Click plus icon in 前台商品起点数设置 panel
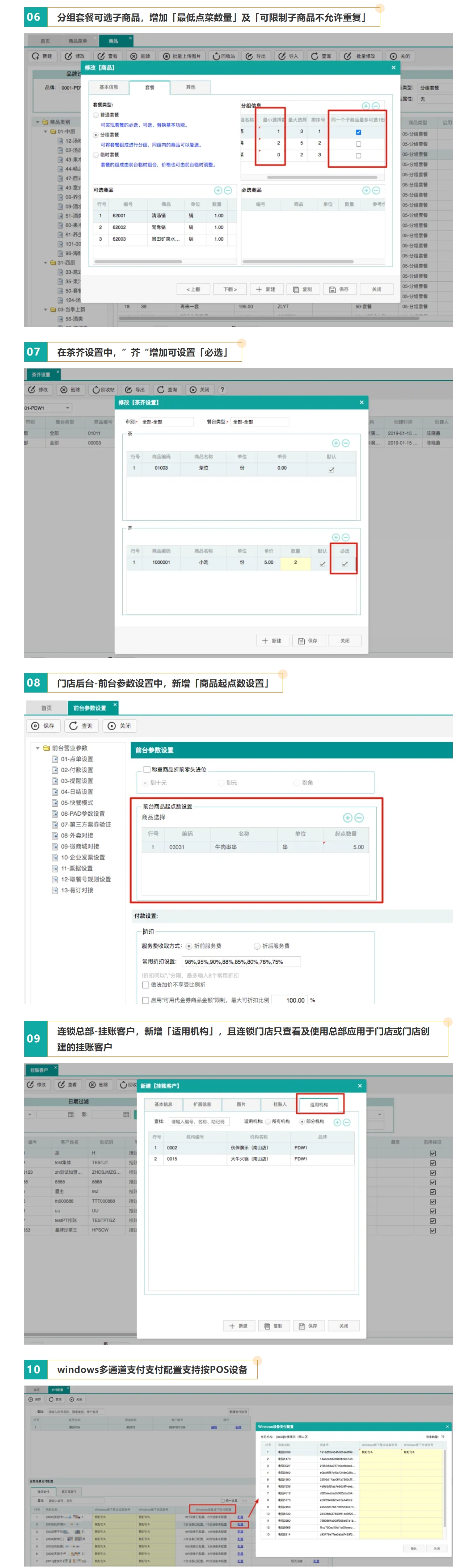 pyautogui.click(x=347, y=817)
